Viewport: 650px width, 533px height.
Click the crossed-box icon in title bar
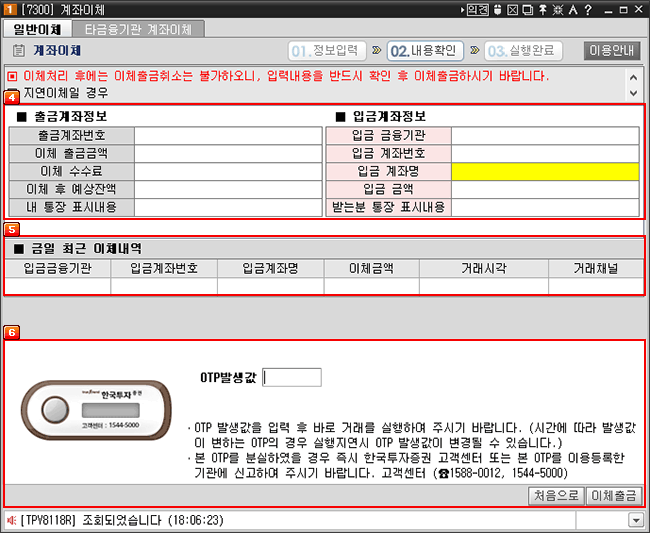tap(513, 10)
